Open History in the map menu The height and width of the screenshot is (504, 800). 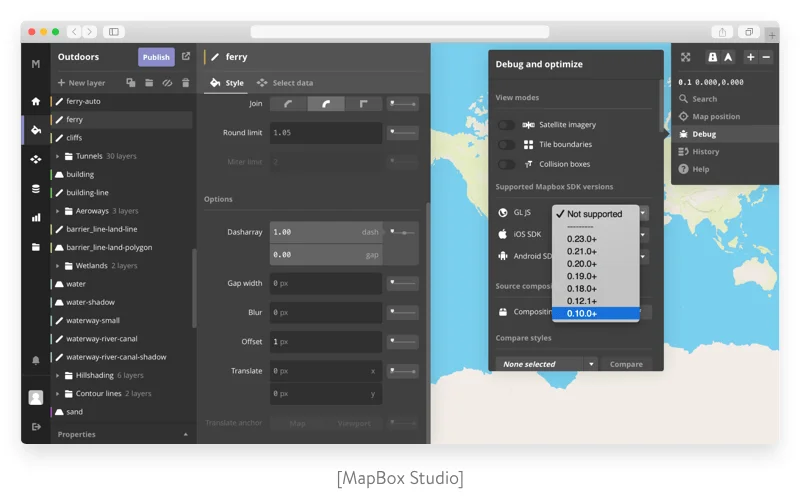point(705,152)
